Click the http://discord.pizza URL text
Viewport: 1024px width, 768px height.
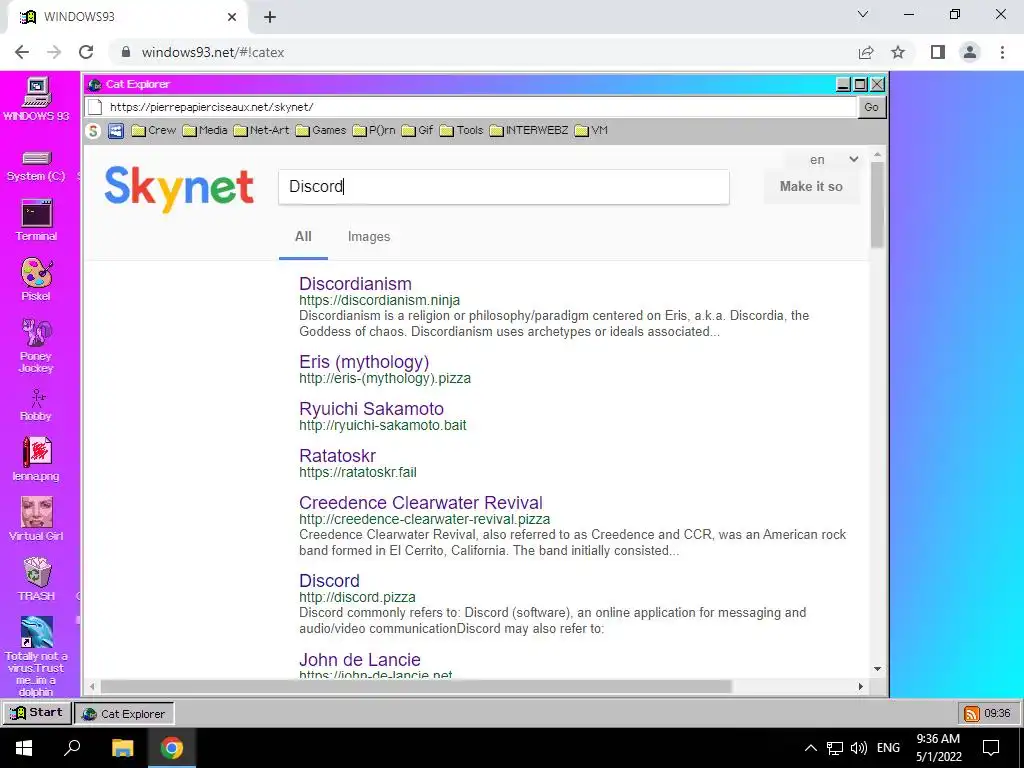coord(357,598)
